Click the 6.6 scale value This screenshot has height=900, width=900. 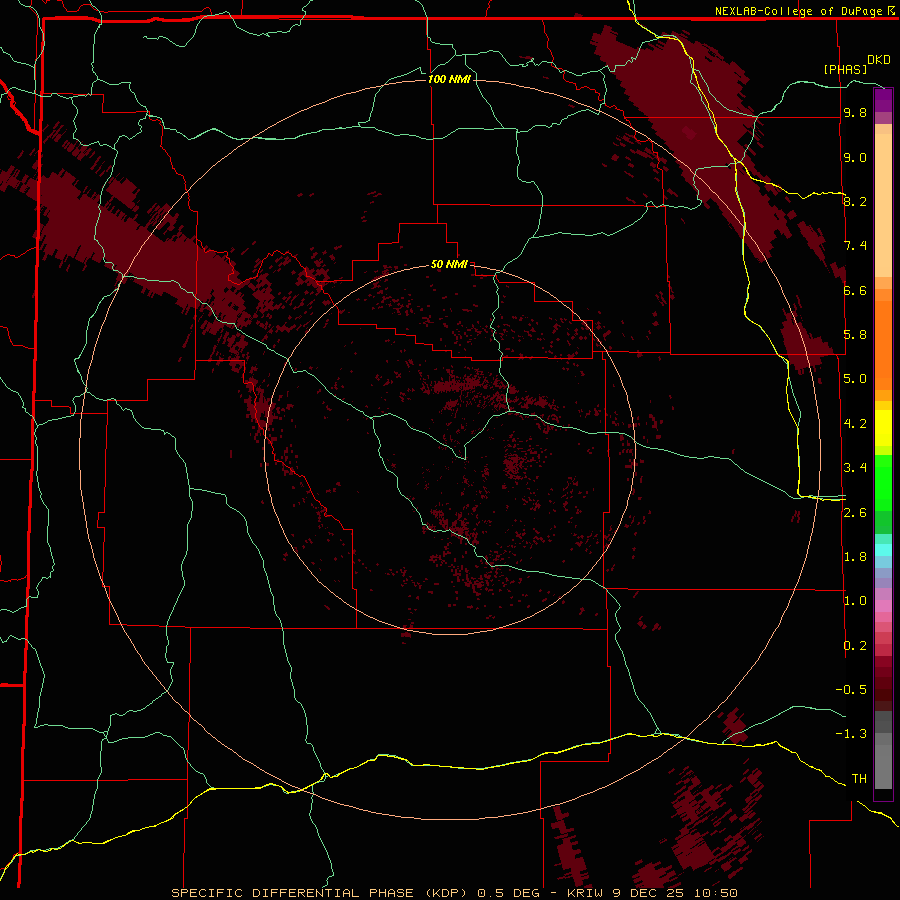[x=855, y=290]
